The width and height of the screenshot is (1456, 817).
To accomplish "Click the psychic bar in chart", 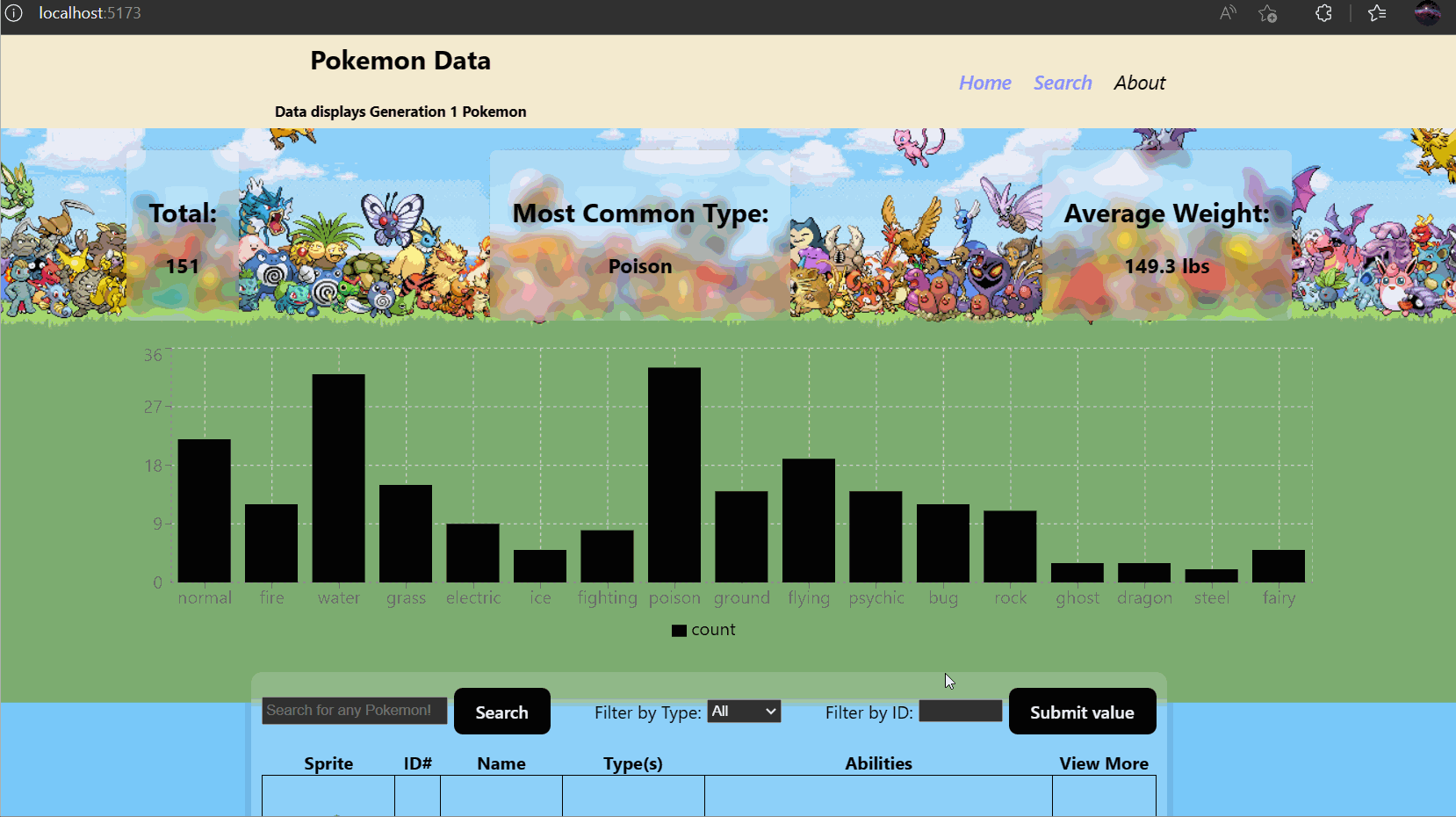I will pos(876,537).
